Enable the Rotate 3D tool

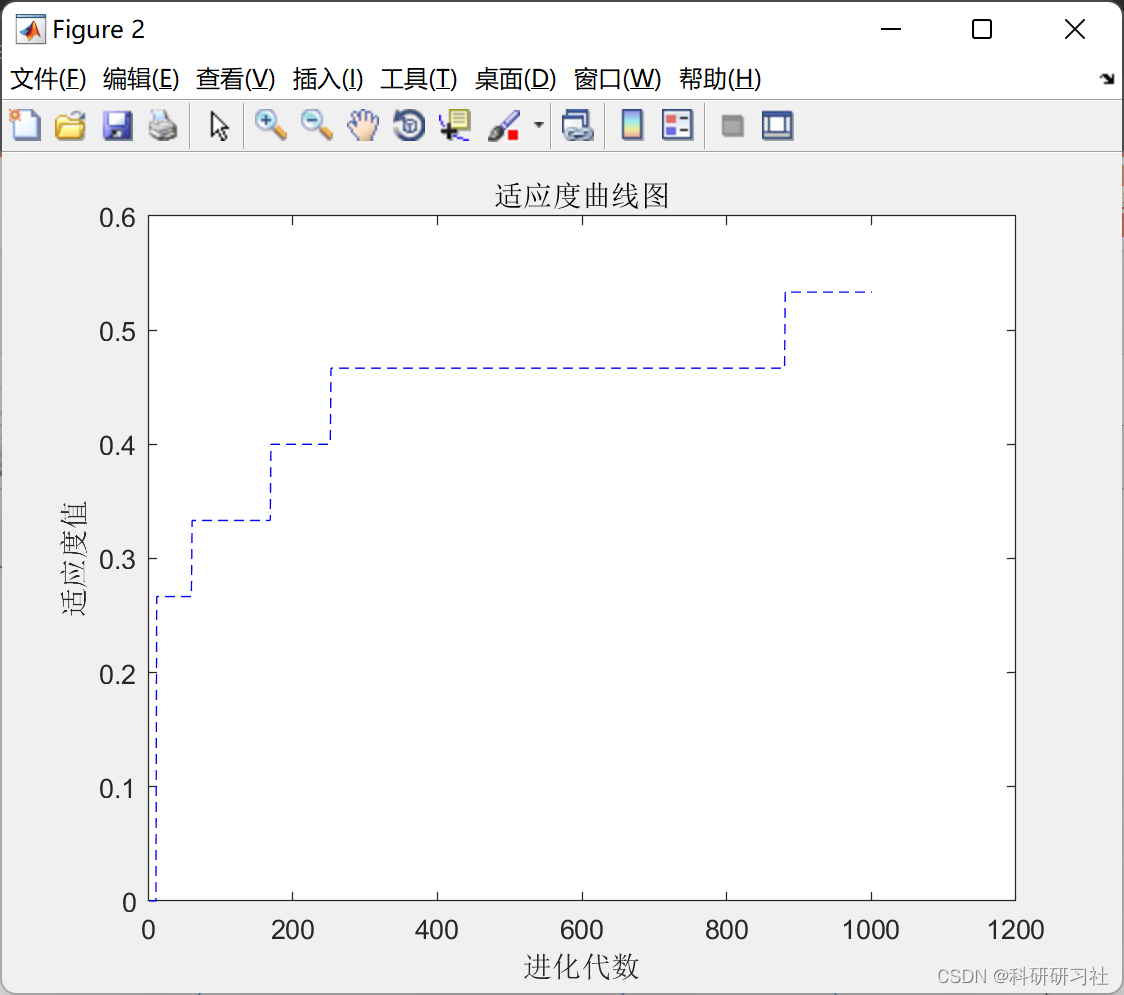[409, 126]
